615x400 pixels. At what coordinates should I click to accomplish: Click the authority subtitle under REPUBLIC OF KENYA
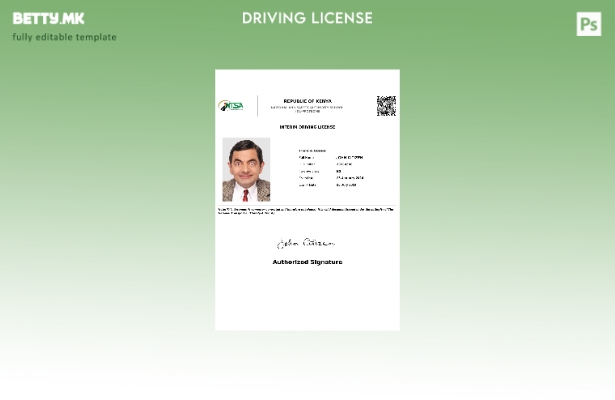click(308, 108)
